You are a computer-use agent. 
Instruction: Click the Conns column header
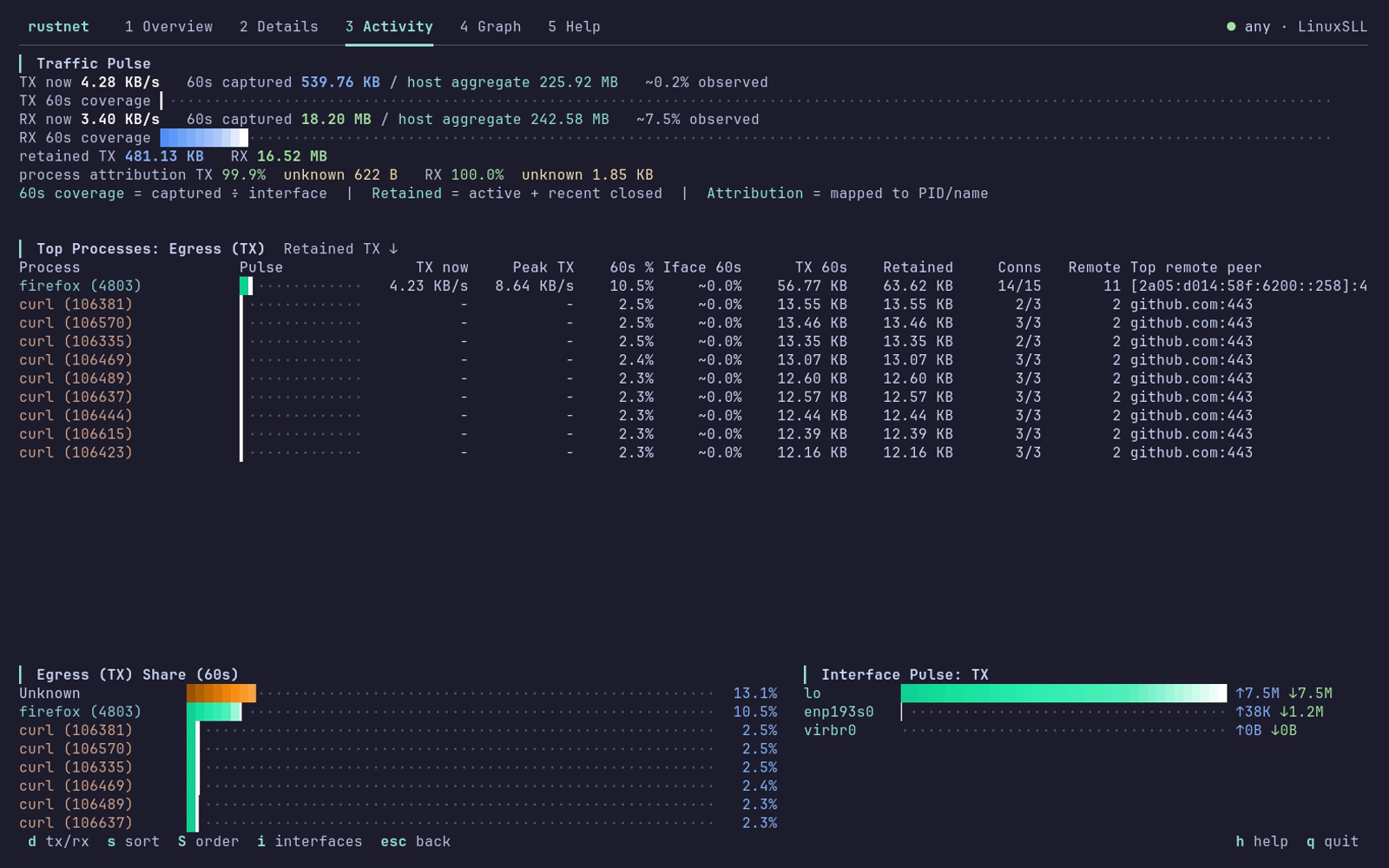click(x=1019, y=267)
